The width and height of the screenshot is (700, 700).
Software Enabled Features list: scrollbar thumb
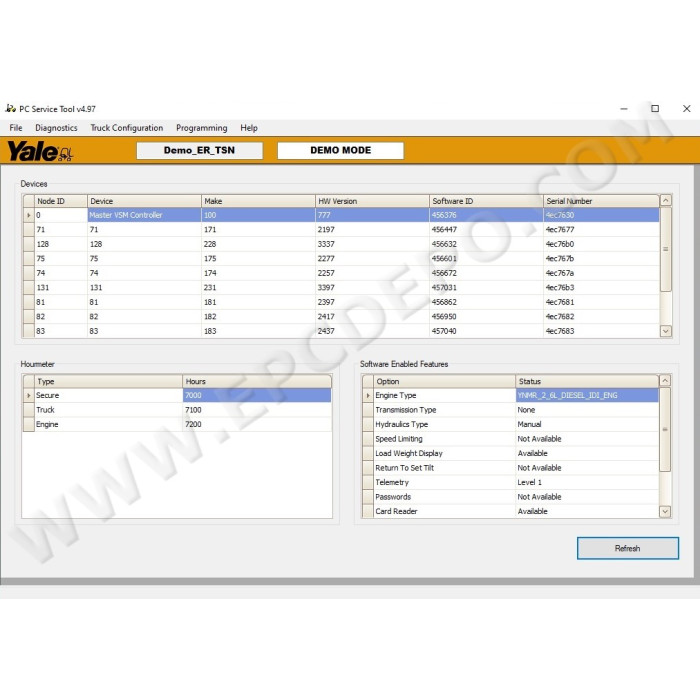665,429
